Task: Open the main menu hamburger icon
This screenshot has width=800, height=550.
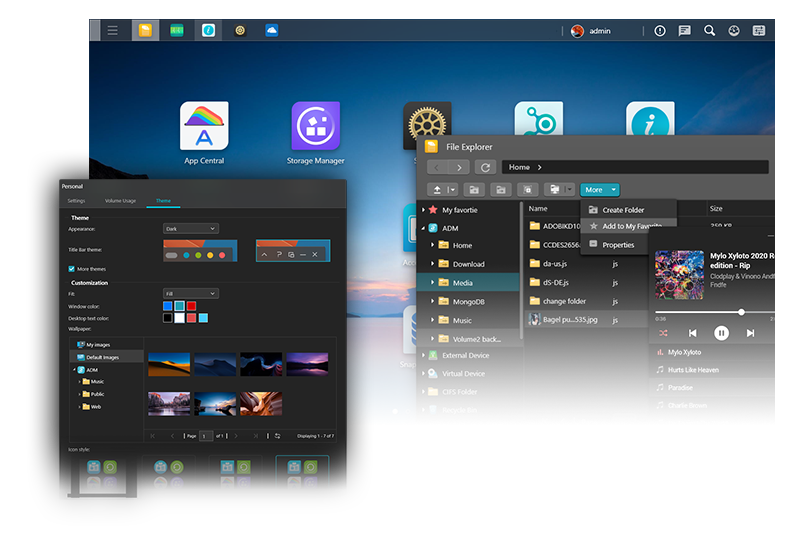Action: tap(113, 31)
